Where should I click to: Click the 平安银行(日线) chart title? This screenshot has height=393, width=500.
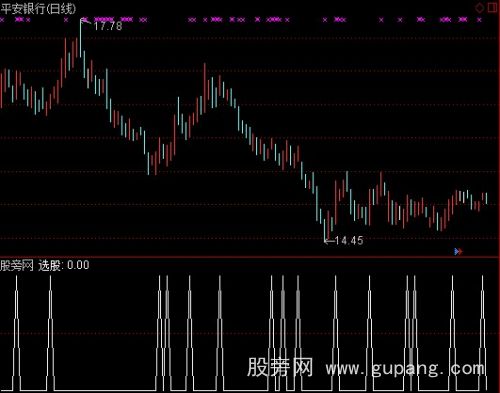(x=38, y=8)
